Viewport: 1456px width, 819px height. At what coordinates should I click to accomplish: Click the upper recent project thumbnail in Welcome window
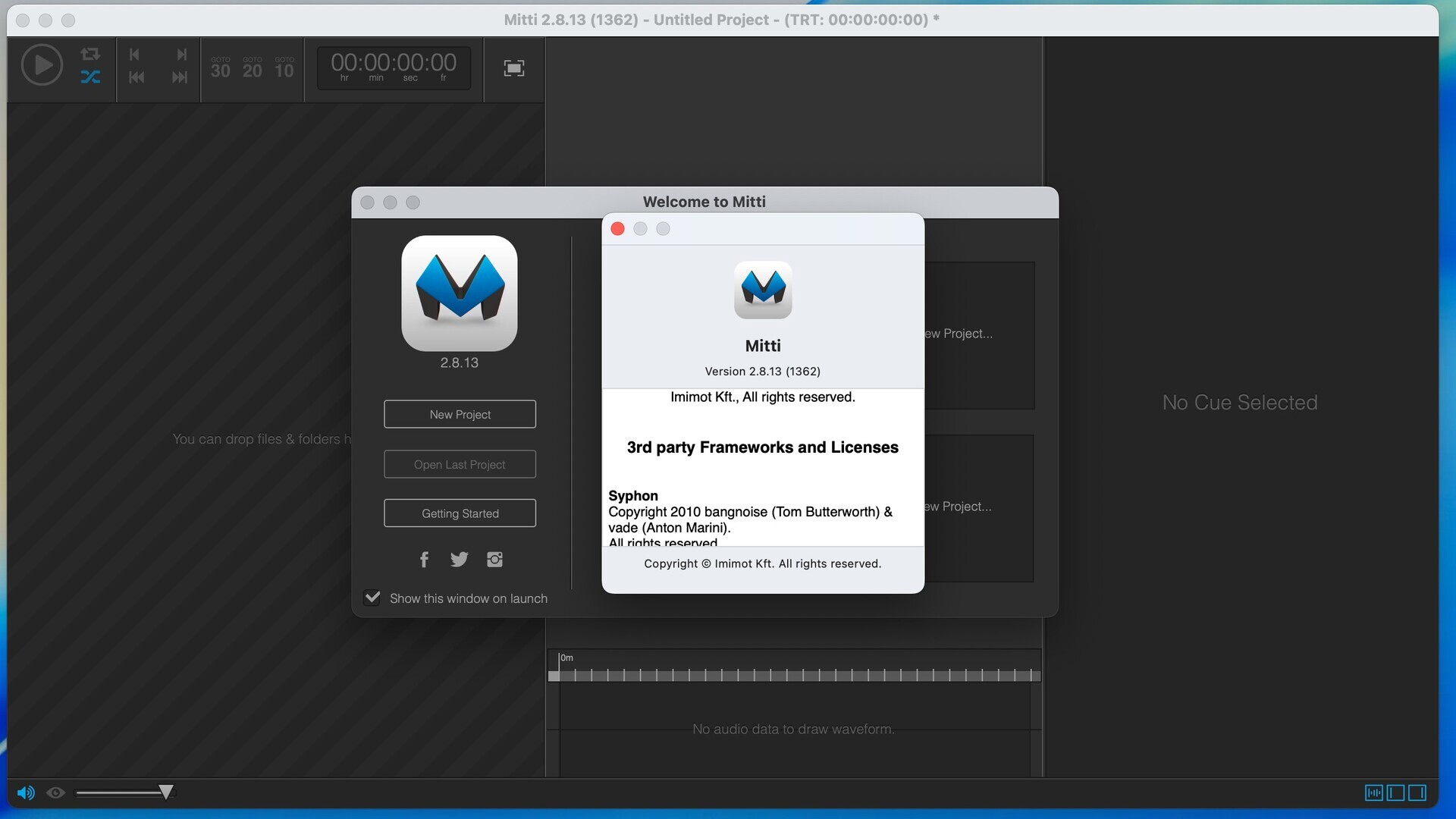point(978,336)
